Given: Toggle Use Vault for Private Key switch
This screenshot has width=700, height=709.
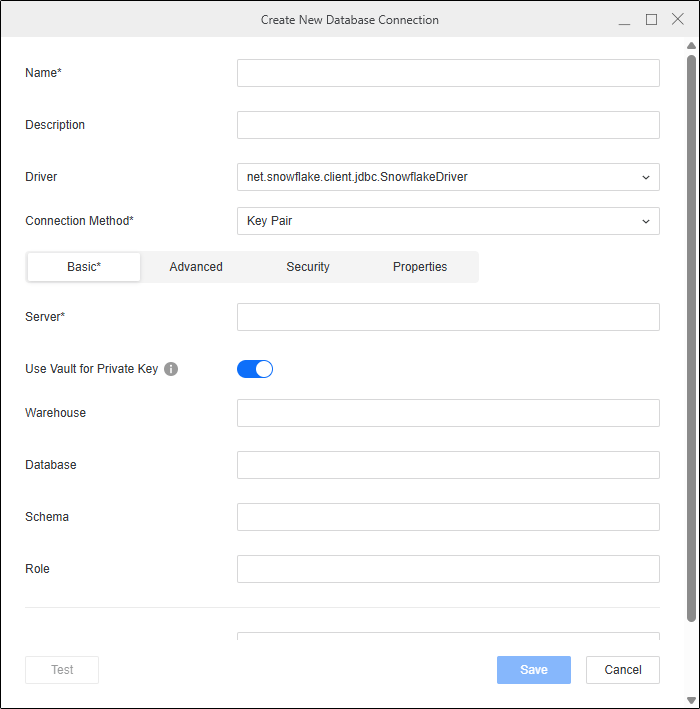Looking at the screenshot, I should tap(255, 369).
